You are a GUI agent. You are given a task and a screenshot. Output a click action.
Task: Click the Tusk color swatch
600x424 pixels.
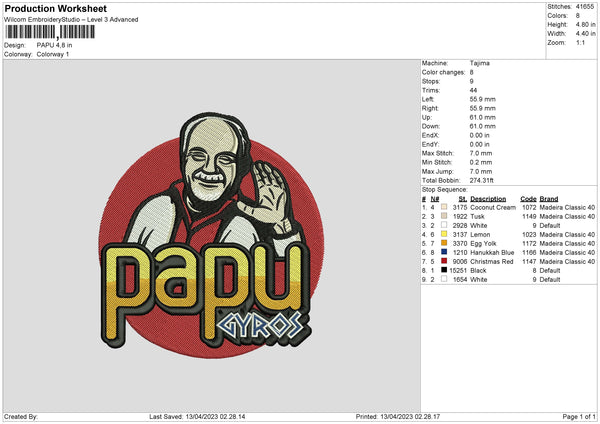[x=444, y=216]
